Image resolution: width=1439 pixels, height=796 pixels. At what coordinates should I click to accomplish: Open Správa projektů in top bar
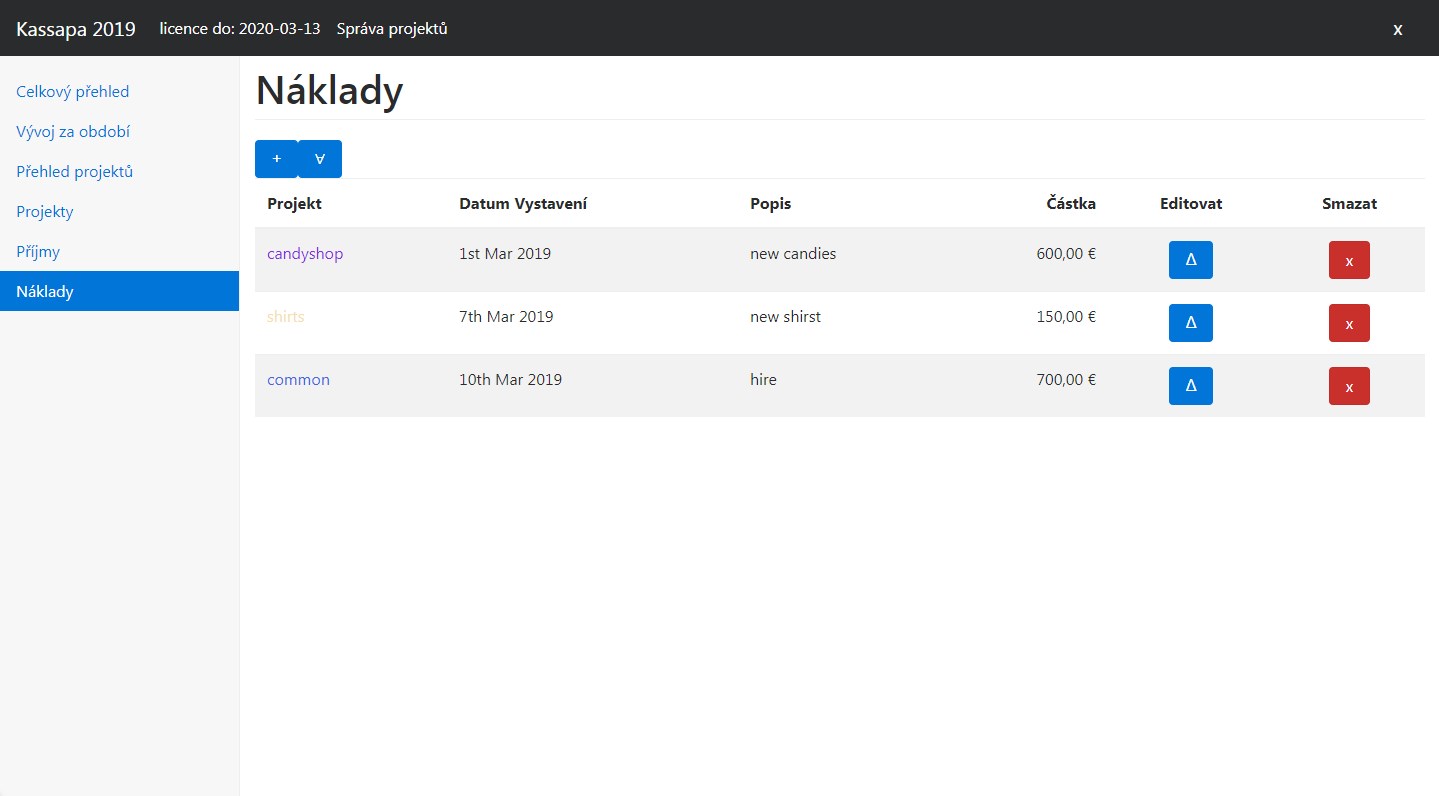pyautogui.click(x=392, y=28)
